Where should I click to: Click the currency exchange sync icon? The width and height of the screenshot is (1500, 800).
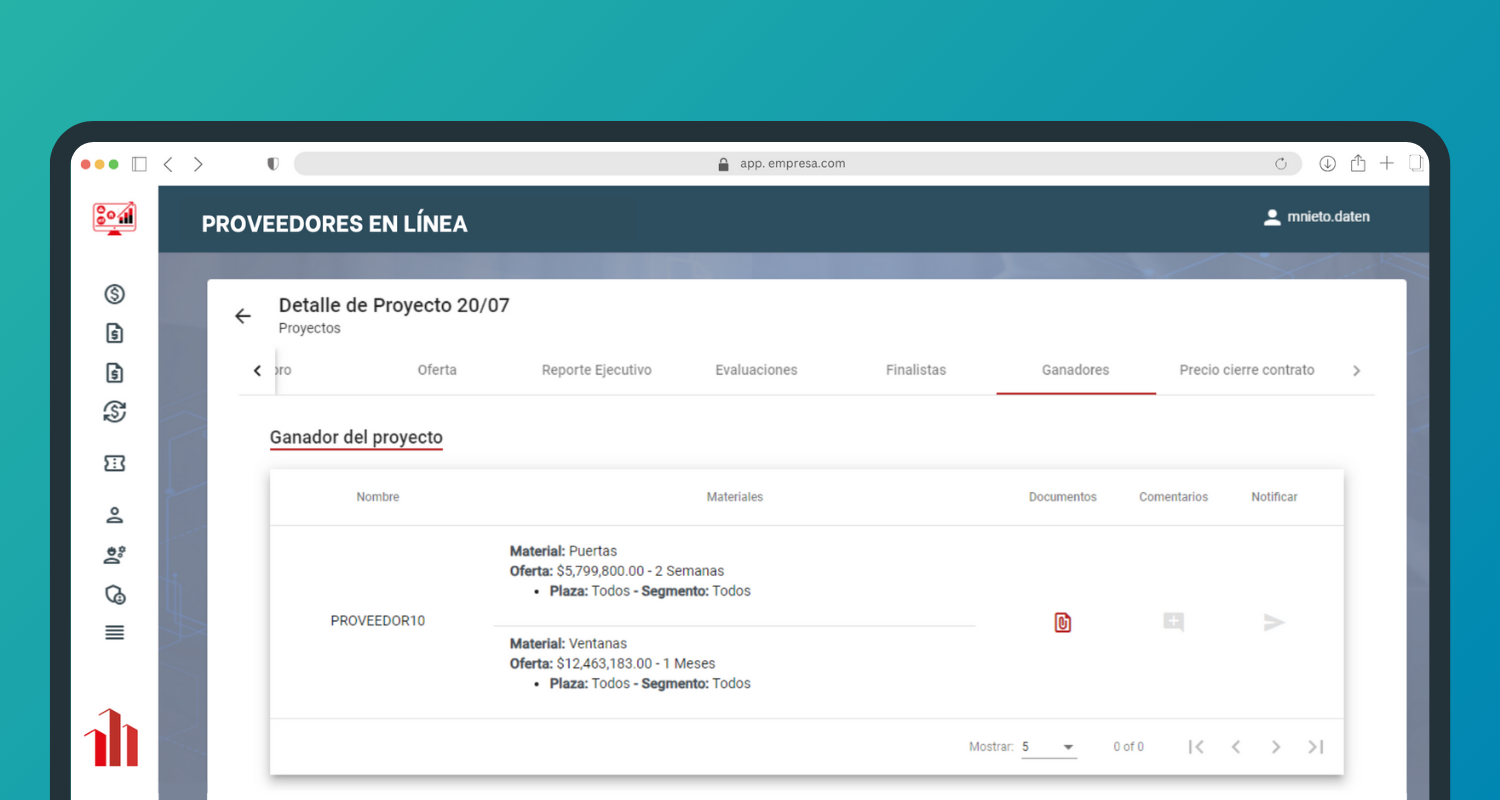[x=115, y=412]
